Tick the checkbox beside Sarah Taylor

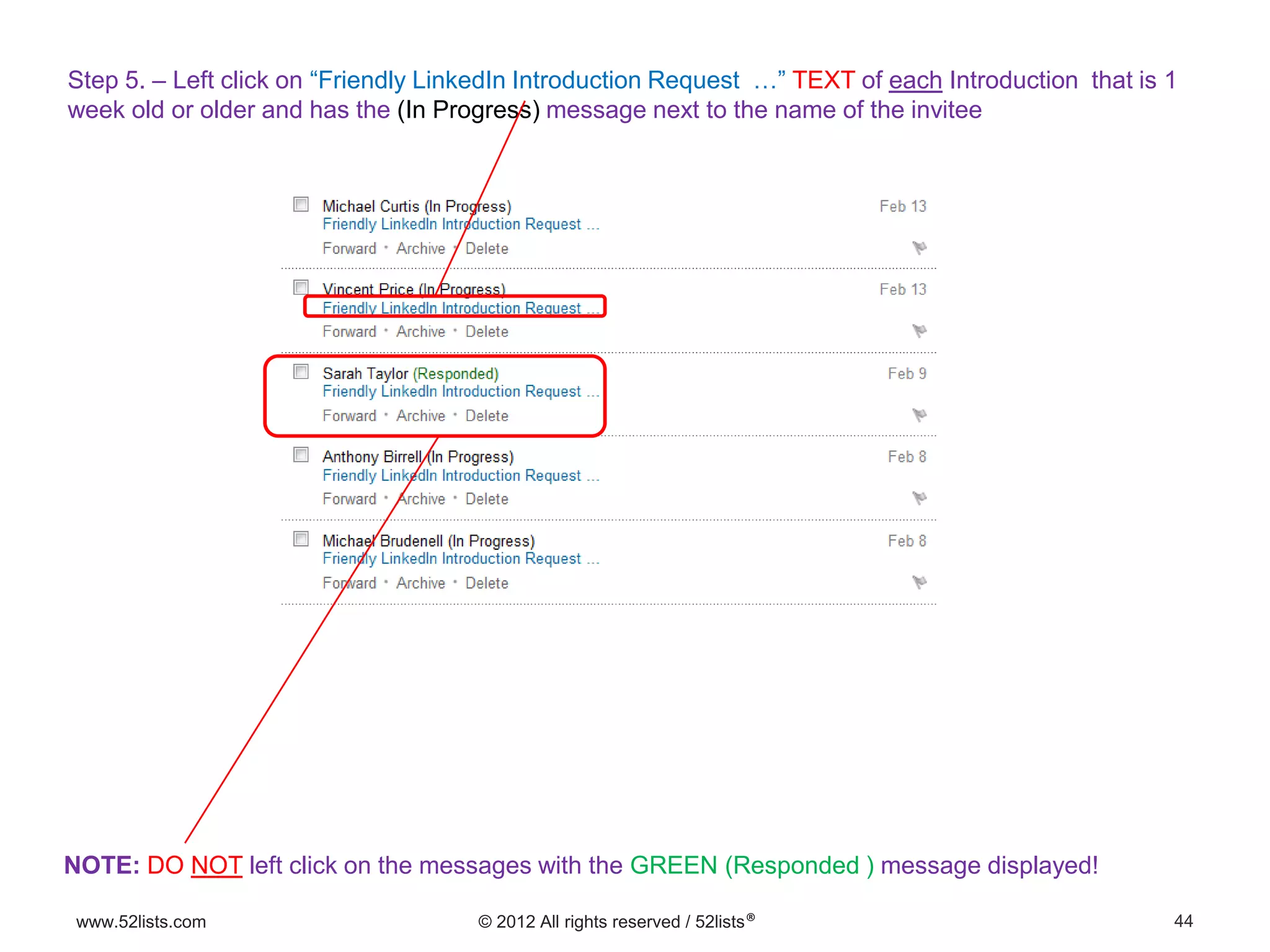click(301, 371)
